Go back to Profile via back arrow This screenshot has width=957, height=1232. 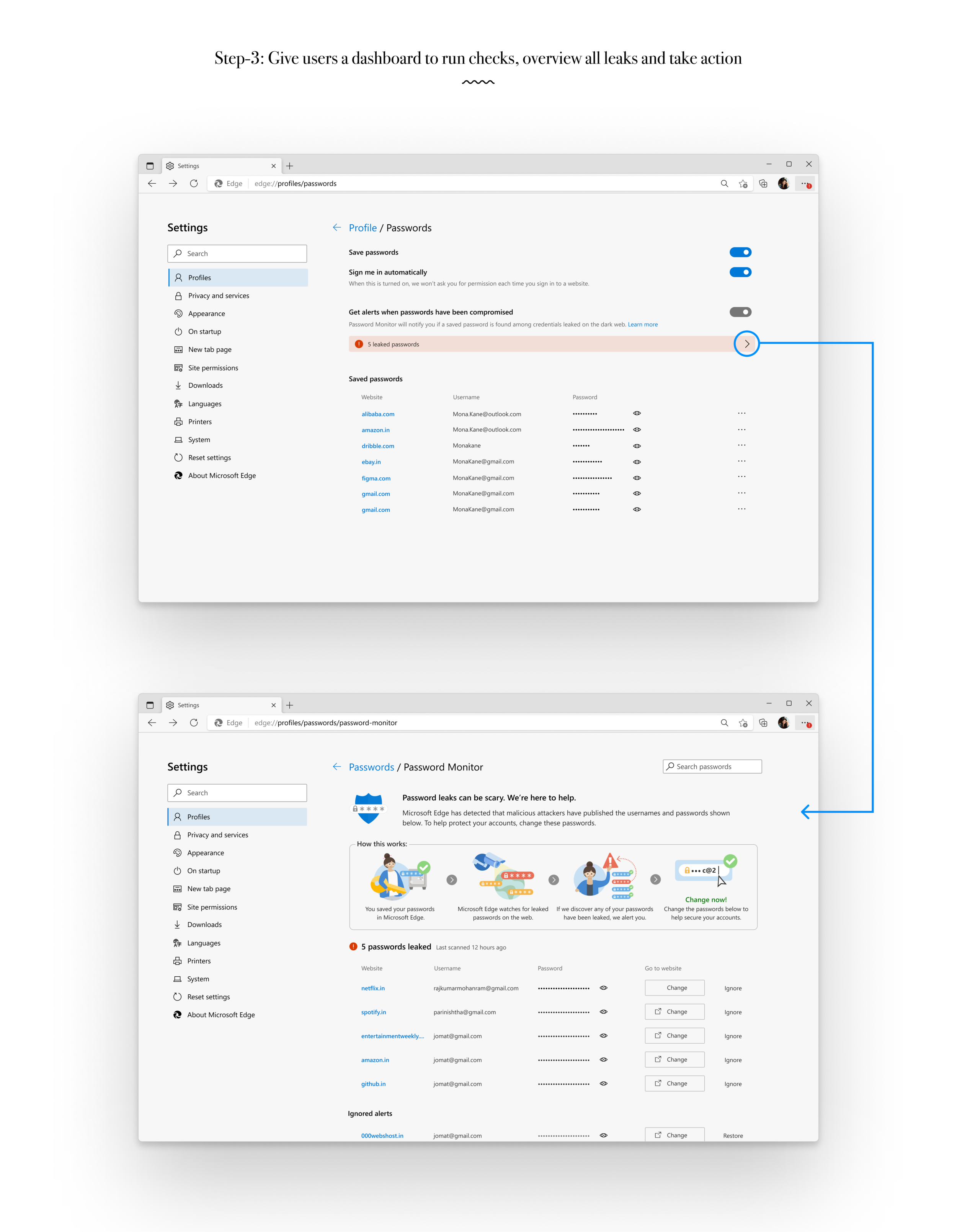pos(337,227)
